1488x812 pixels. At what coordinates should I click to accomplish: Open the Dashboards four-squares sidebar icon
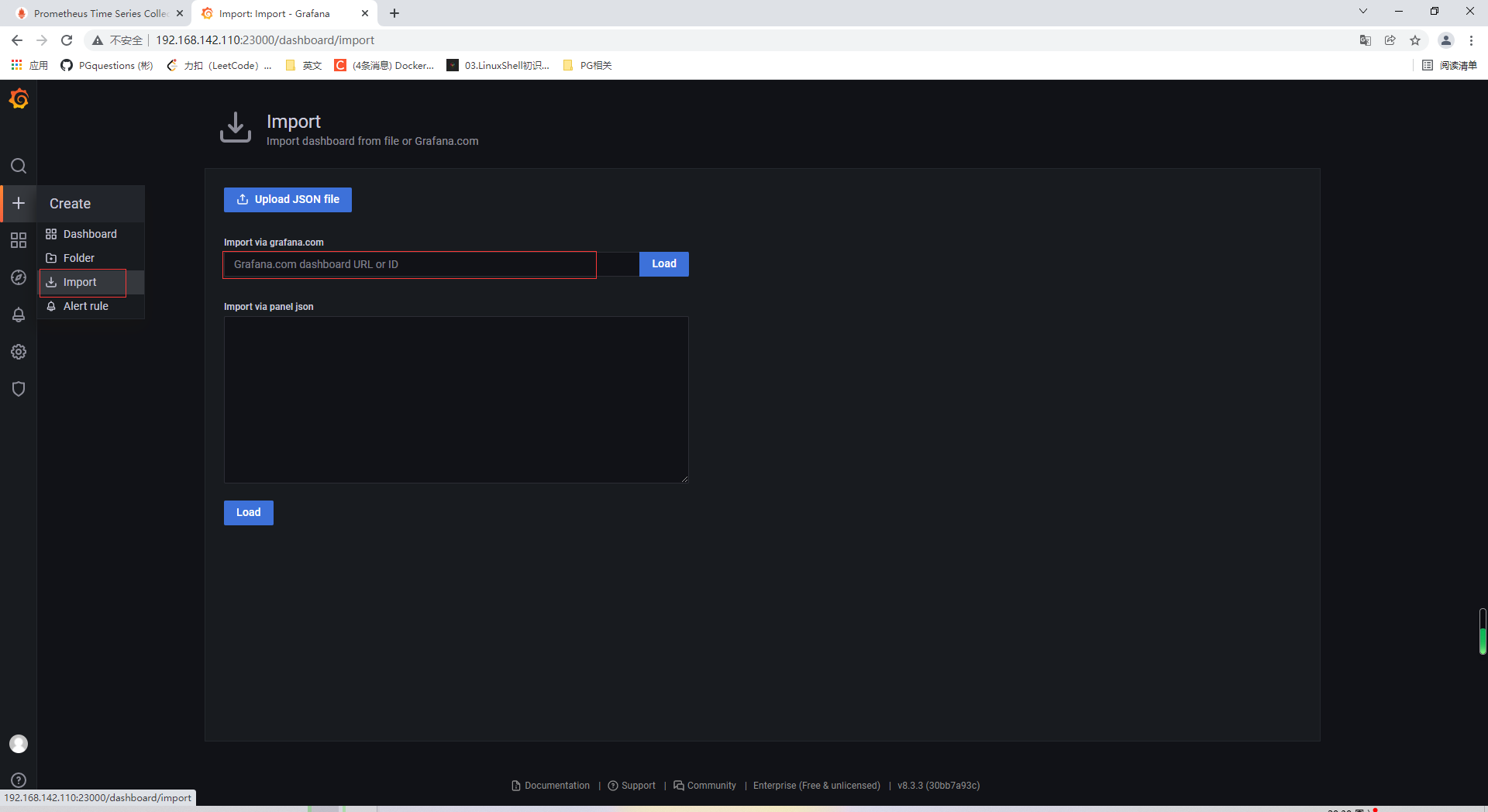click(x=19, y=240)
